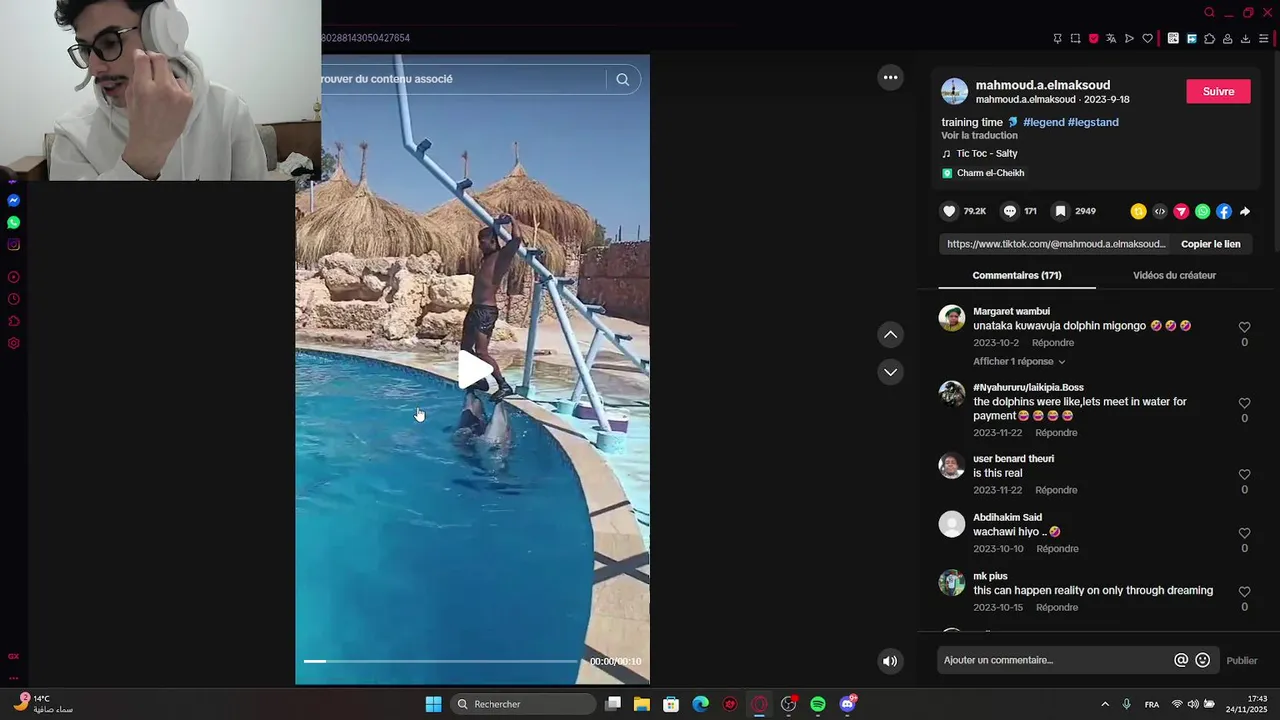Open the sidebar player icon
1280x720 pixels.
(x=14, y=277)
